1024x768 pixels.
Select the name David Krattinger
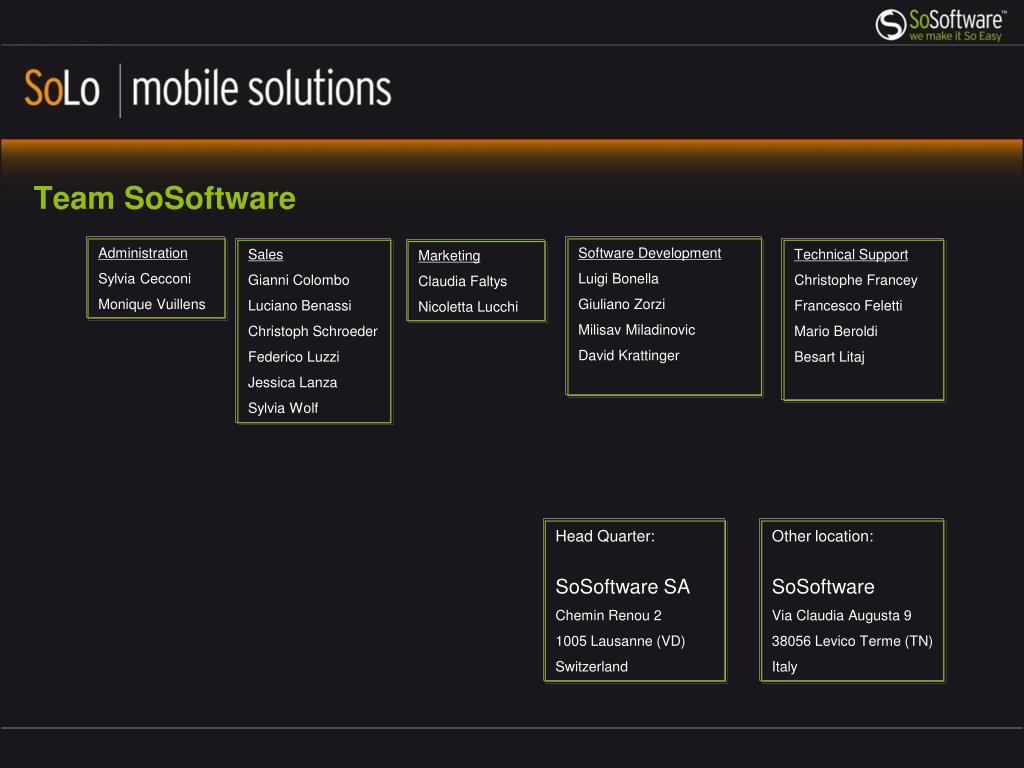629,356
